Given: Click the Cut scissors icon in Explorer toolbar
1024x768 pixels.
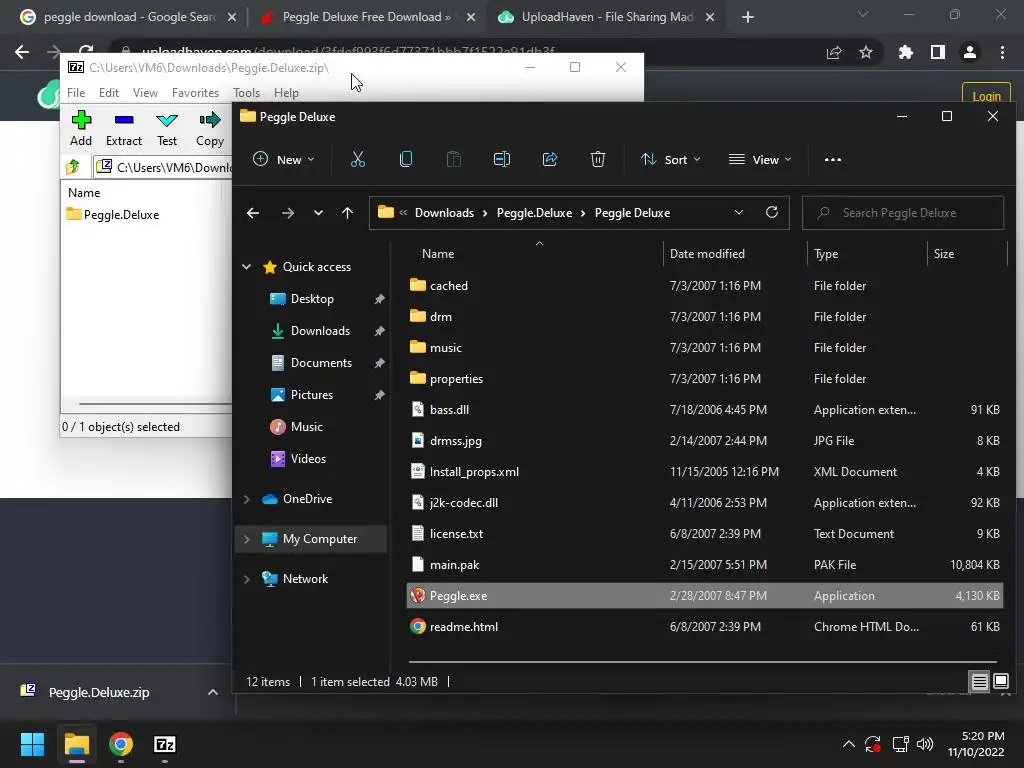Looking at the screenshot, I should [x=357, y=159].
